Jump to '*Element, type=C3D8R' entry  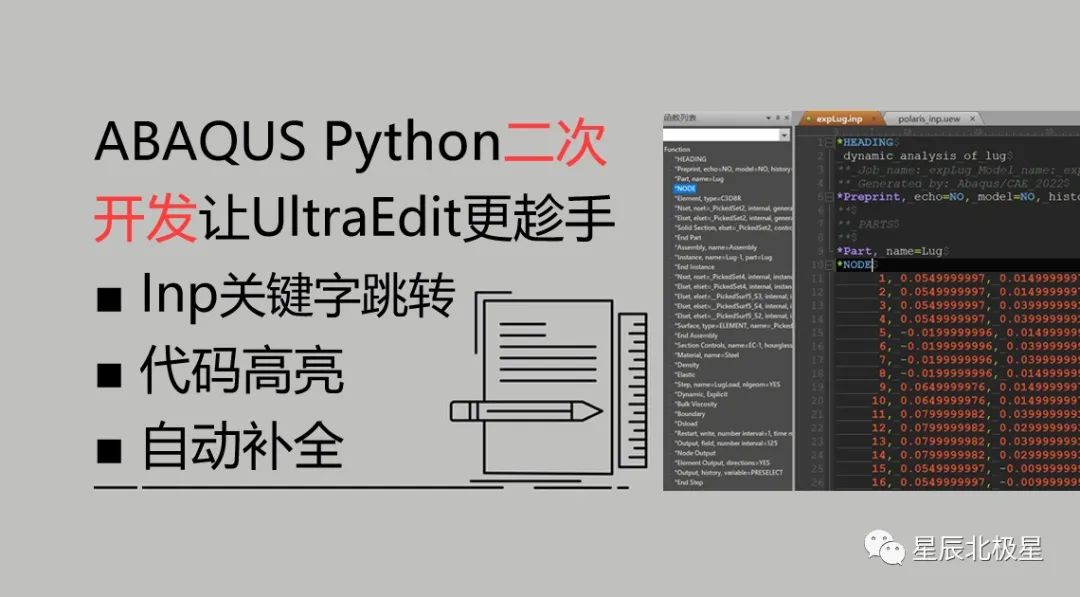pyautogui.click(x=707, y=198)
